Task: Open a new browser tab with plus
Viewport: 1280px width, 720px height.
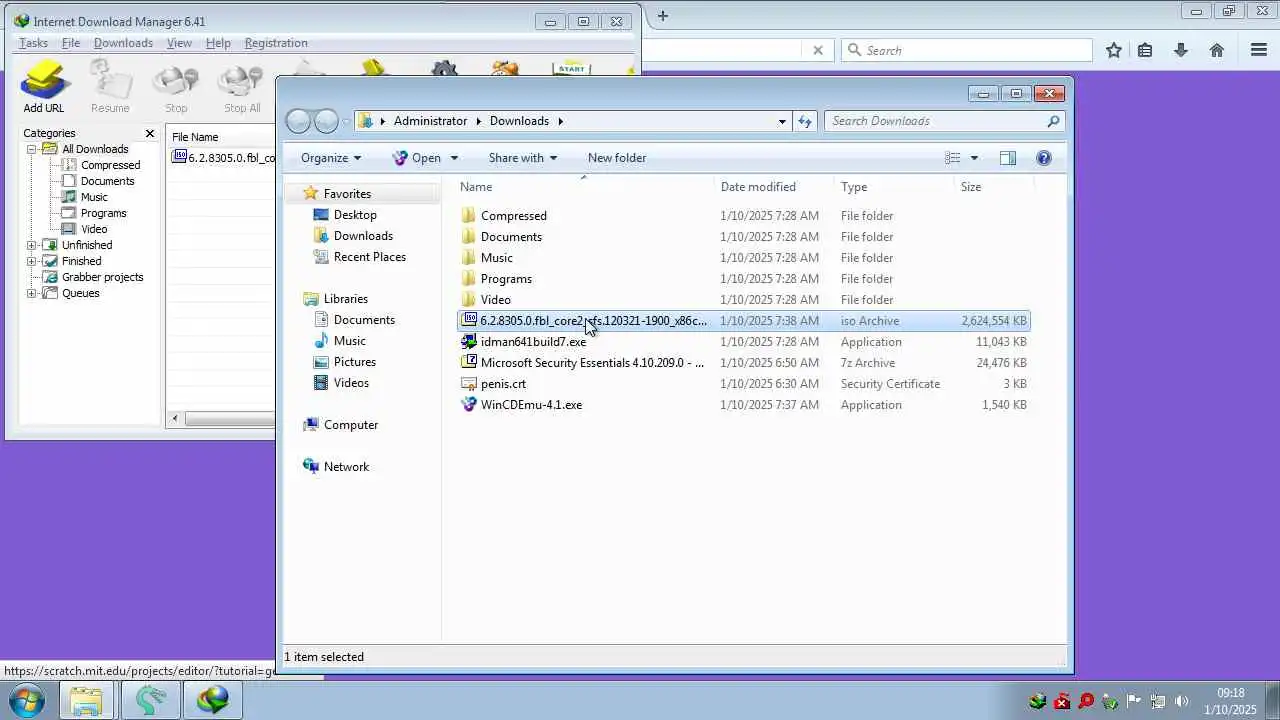Action: coord(662,16)
